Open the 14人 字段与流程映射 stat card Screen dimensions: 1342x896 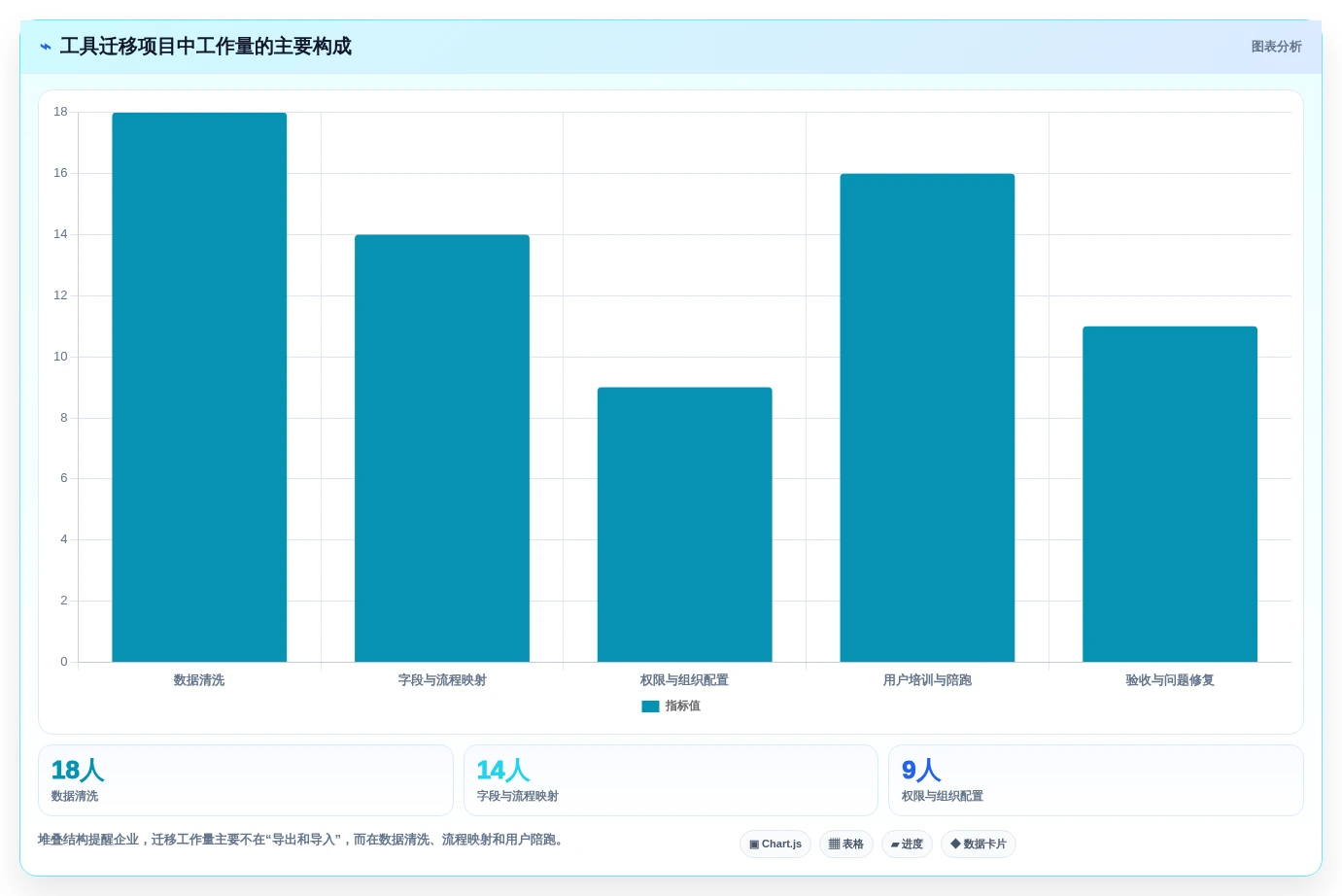tap(671, 780)
